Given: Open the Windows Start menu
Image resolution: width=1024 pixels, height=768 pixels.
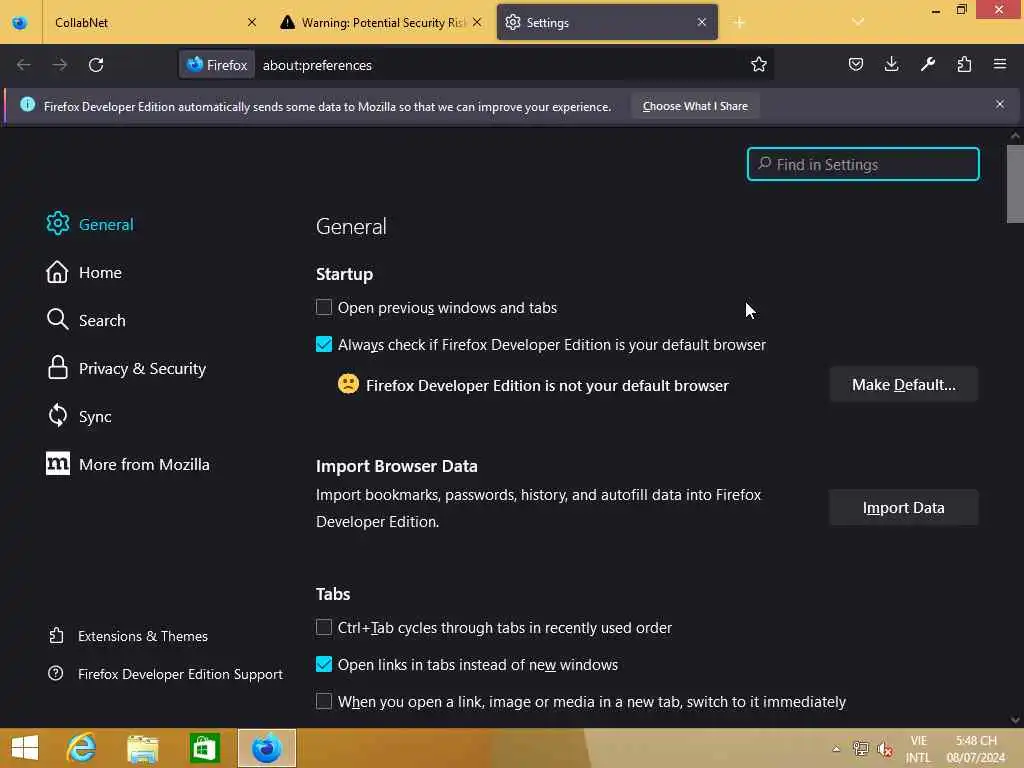Looking at the screenshot, I should 25,748.
